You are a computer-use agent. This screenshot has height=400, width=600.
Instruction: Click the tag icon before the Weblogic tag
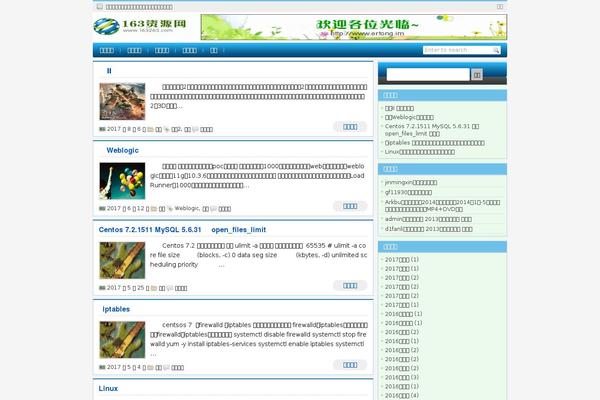pos(170,209)
